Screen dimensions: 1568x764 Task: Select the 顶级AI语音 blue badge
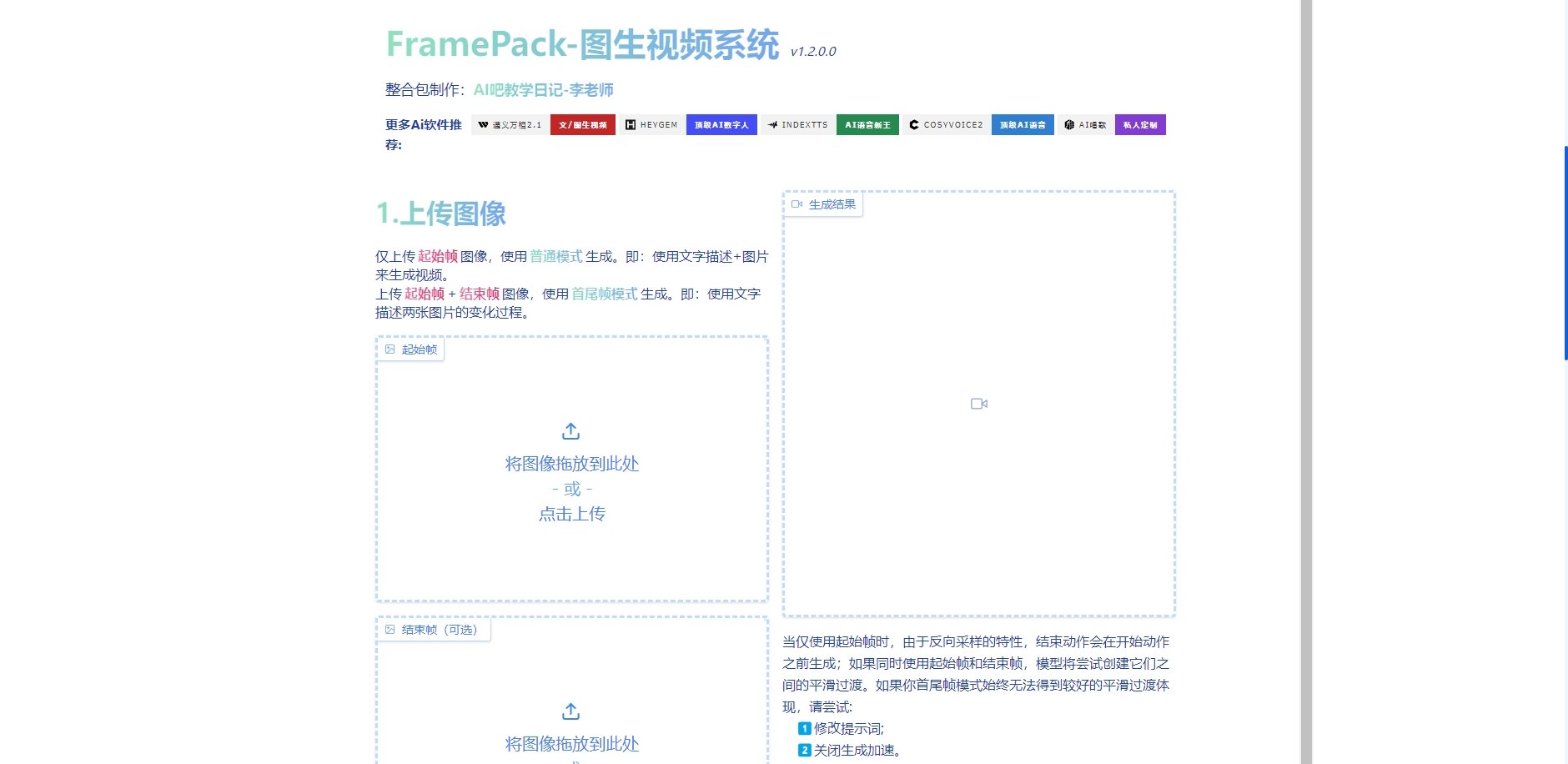[1023, 124]
